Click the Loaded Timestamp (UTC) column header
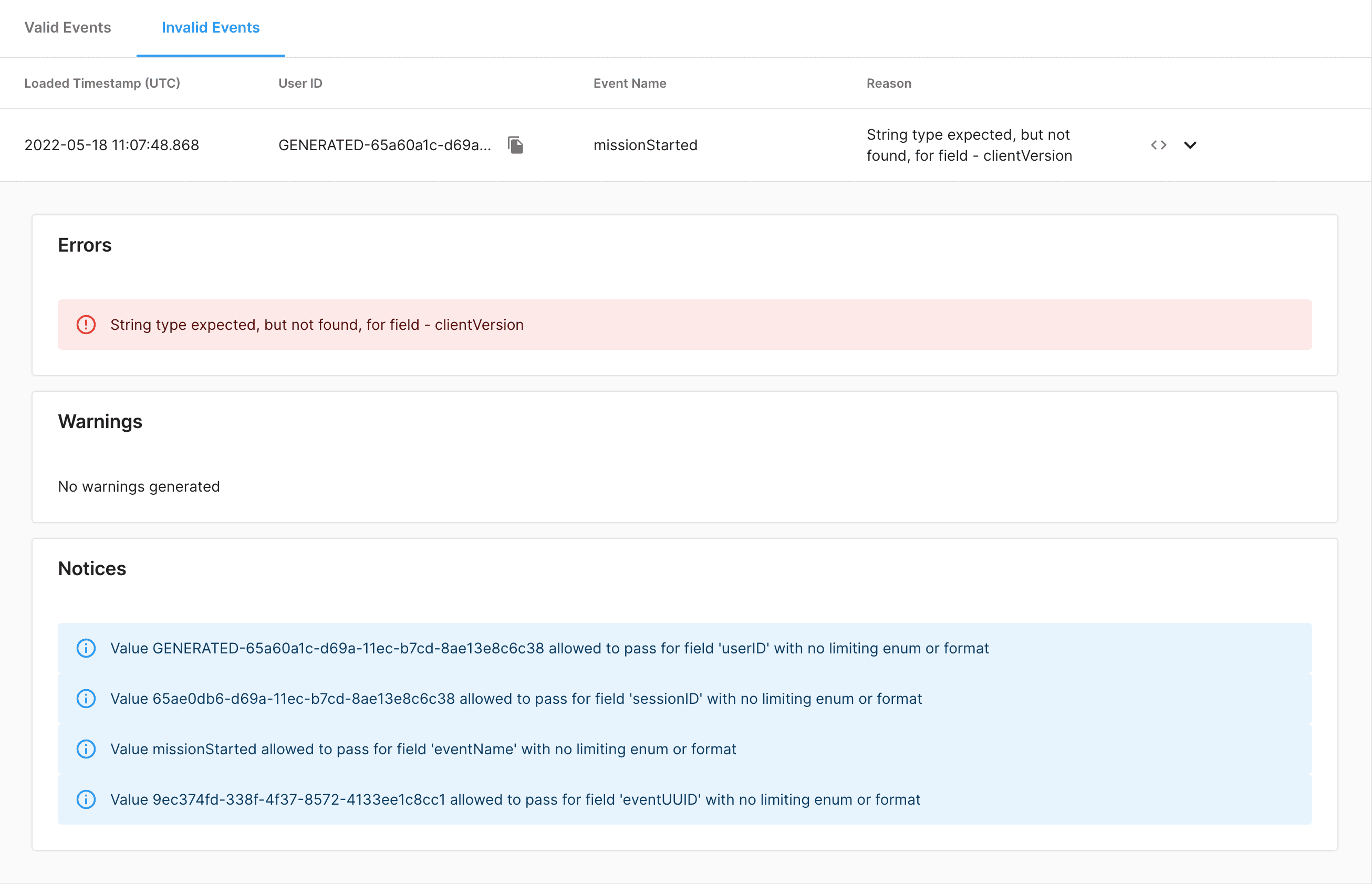Image resolution: width=1372 pixels, height=884 pixels. click(x=102, y=83)
